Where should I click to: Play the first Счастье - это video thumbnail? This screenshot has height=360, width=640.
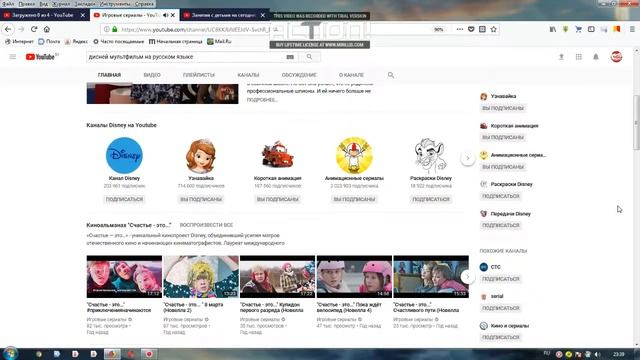click(x=124, y=277)
